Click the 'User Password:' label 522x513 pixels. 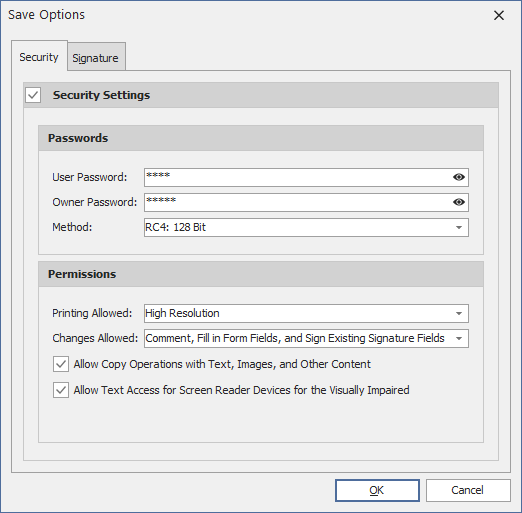tap(90, 177)
